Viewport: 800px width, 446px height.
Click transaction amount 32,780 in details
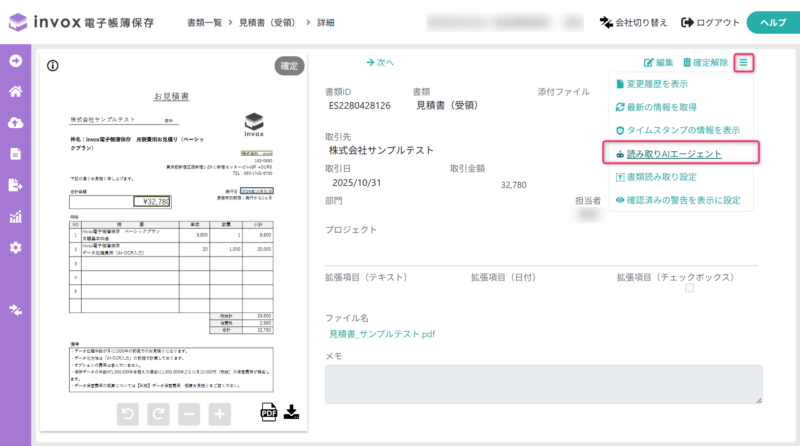click(x=513, y=185)
